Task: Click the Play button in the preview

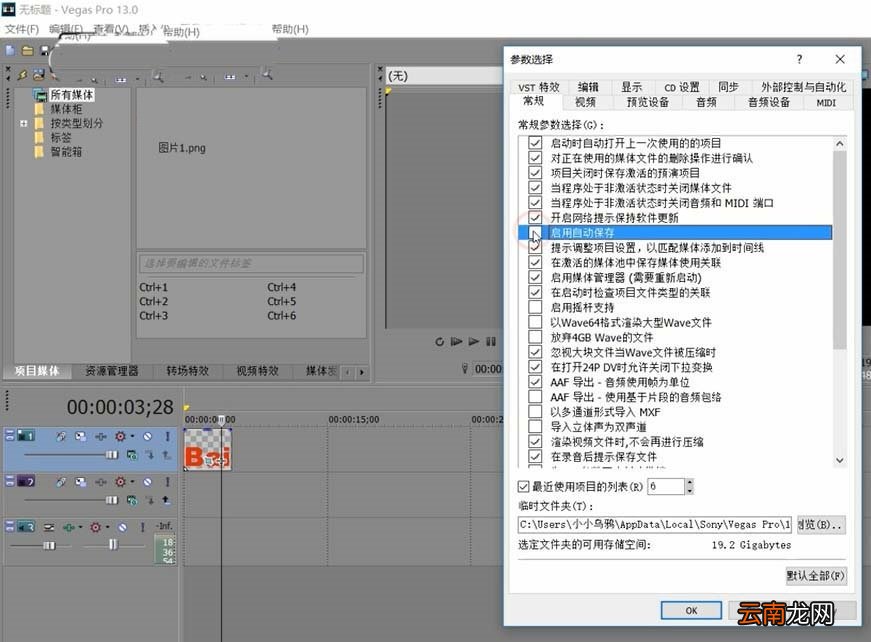Action: pos(474,342)
